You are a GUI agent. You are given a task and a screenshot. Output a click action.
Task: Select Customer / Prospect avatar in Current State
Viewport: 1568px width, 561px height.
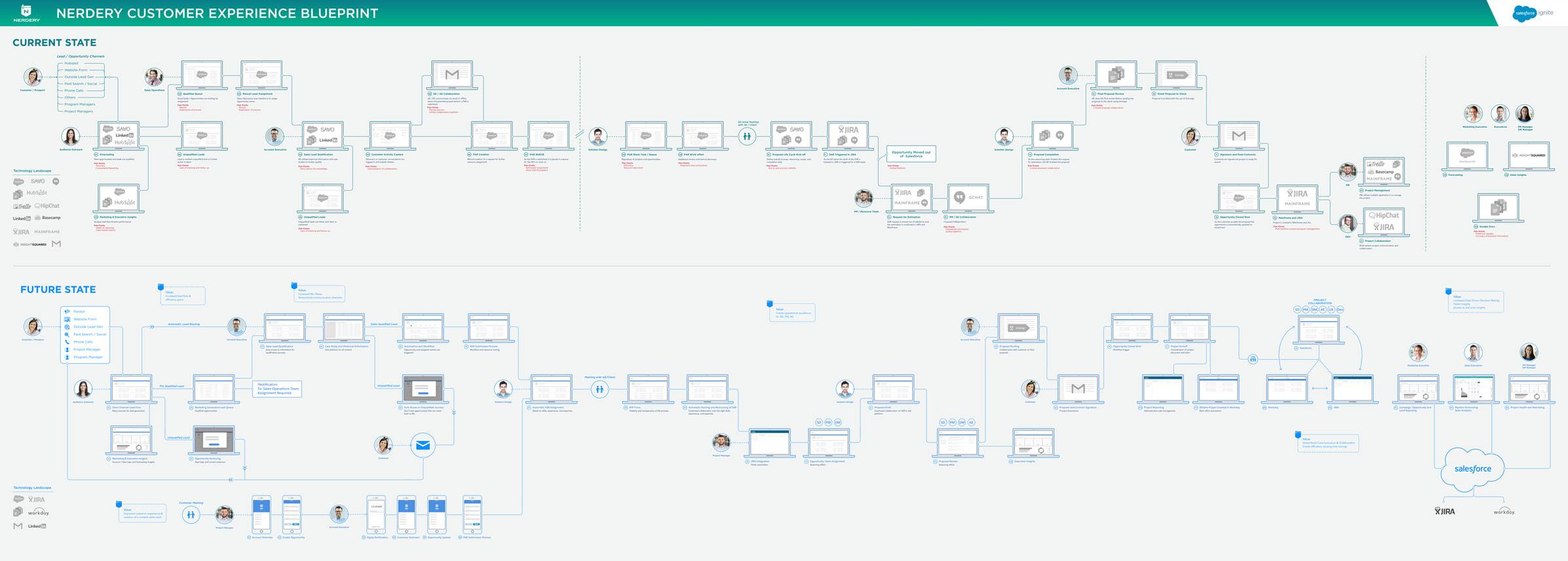33,77
